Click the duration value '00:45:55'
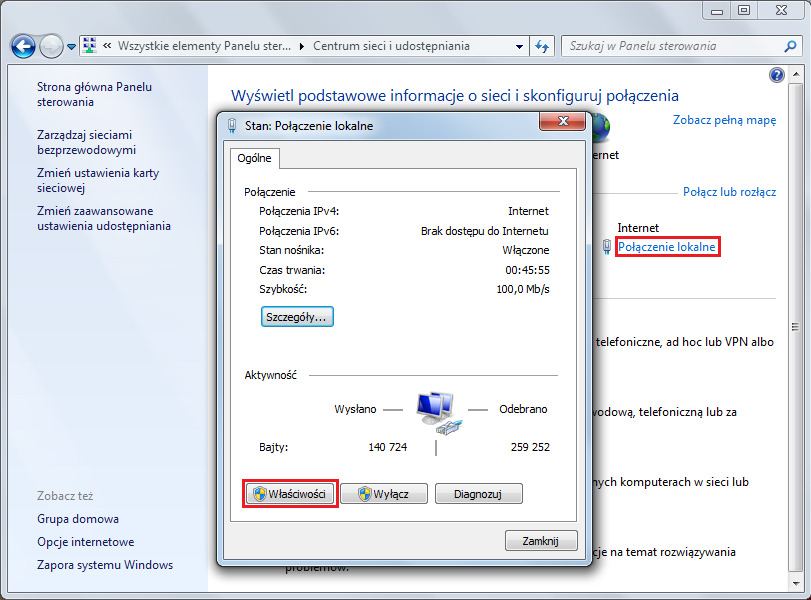Image resolution: width=811 pixels, height=600 pixels. [x=527, y=270]
